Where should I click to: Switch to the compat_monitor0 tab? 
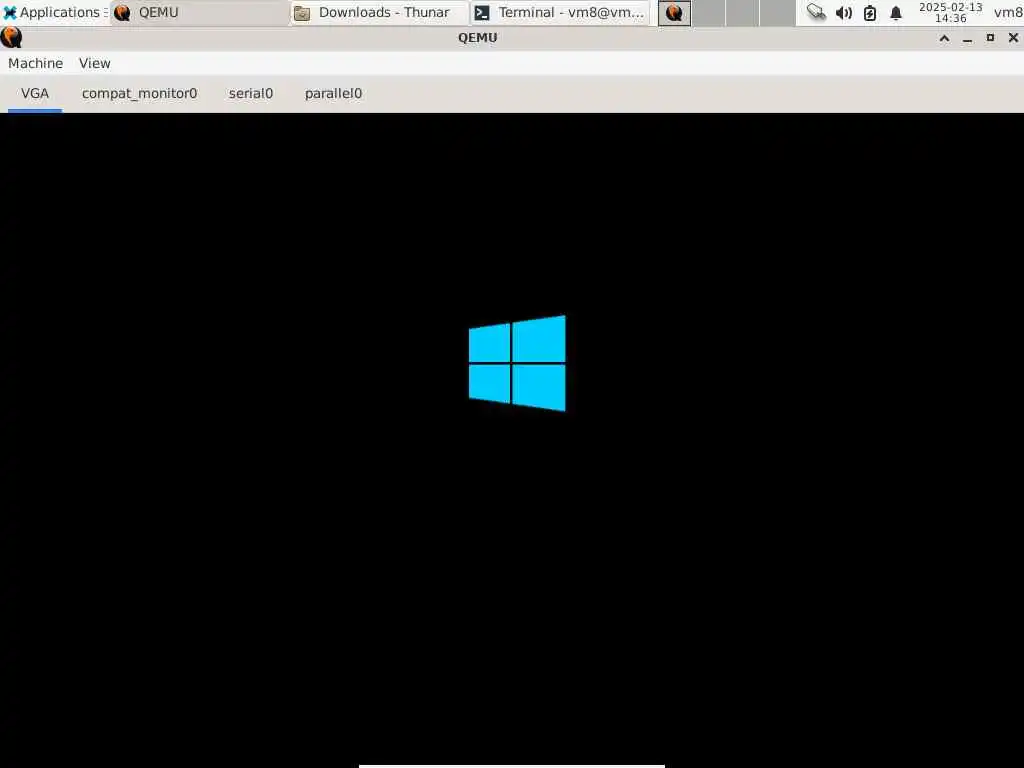pyautogui.click(x=139, y=93)
